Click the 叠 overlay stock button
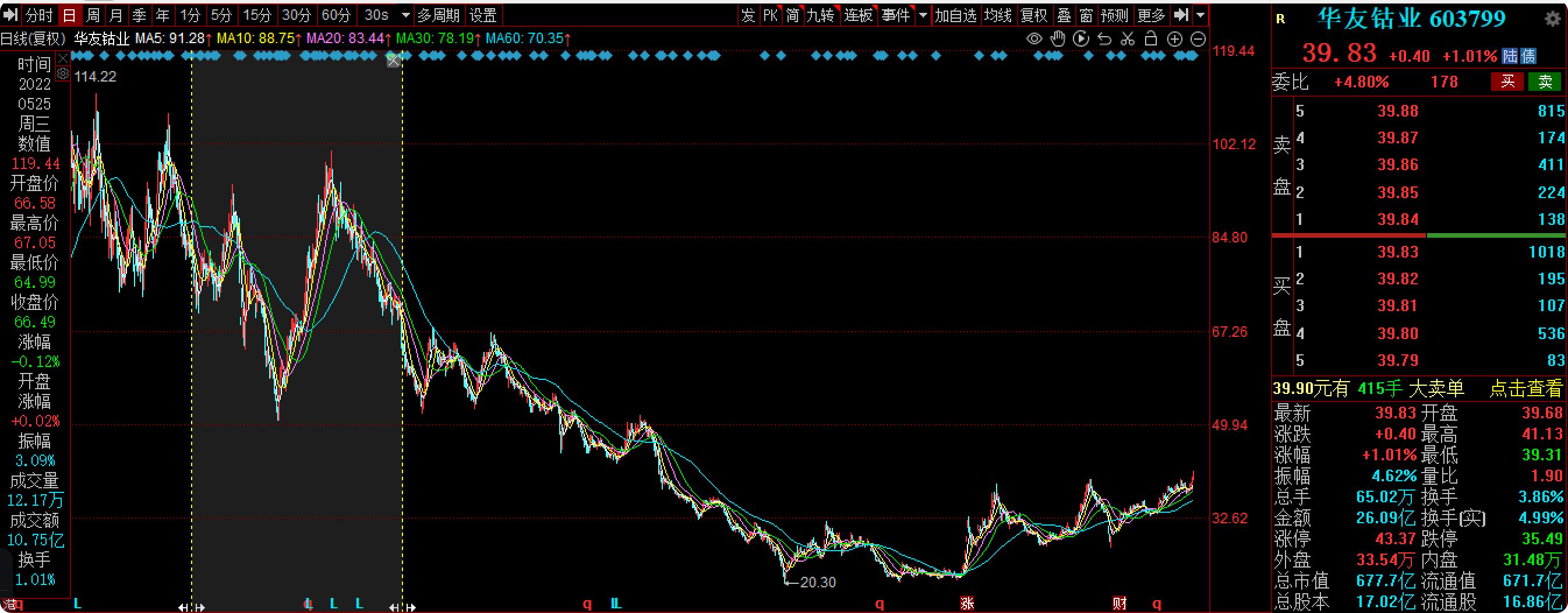Image resolution: width=1568 pixels, height=613 pixels. [1064, 15]
